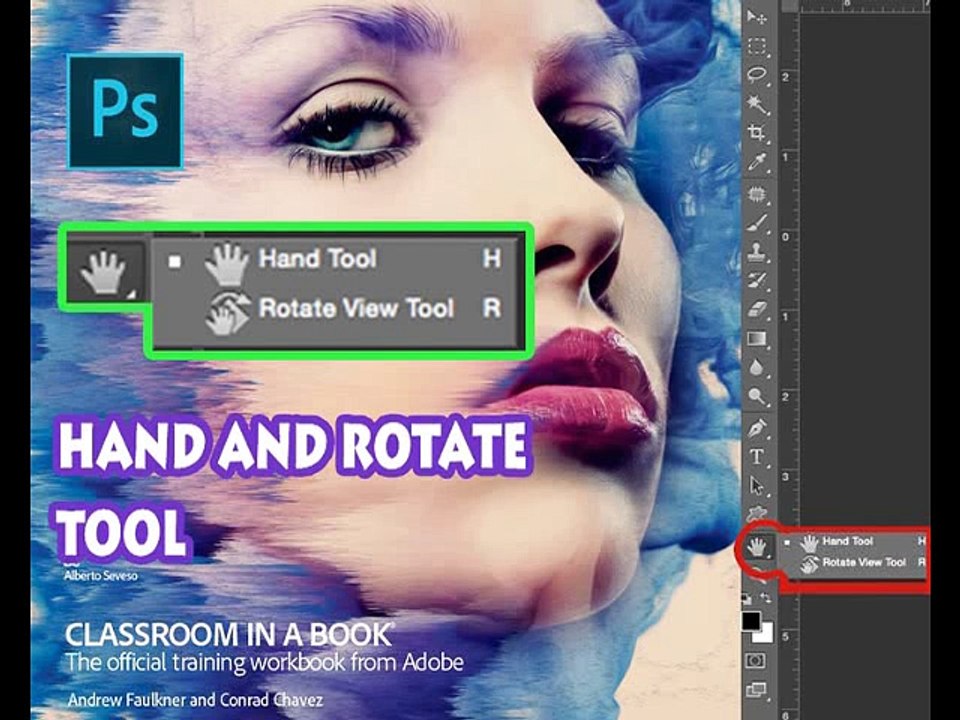The height and width of the screenshot is (720, 960).
Task: Change the screen mode
Action: pos(756,690)
